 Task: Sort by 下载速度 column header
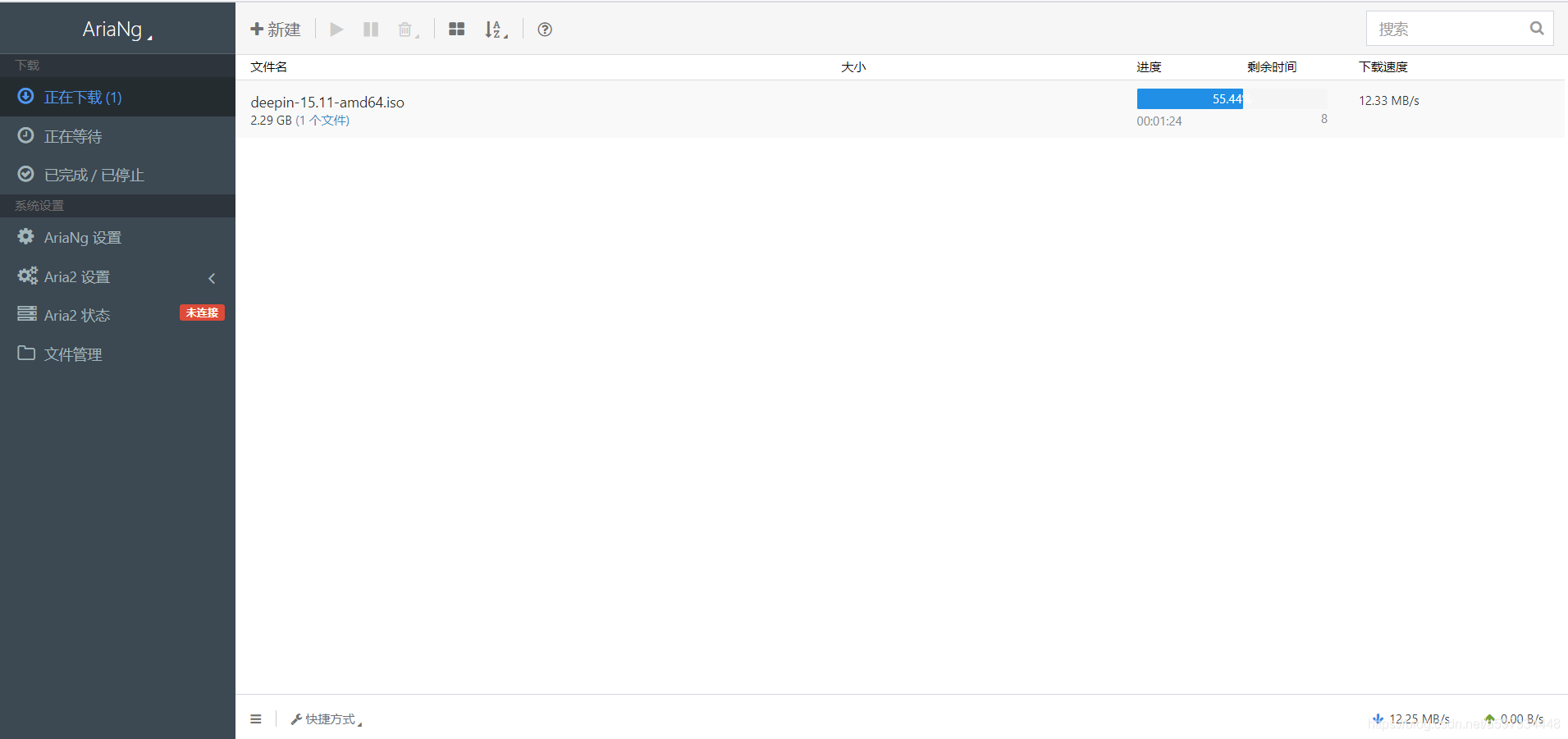pyautogui.click(x=1383, y=67)
